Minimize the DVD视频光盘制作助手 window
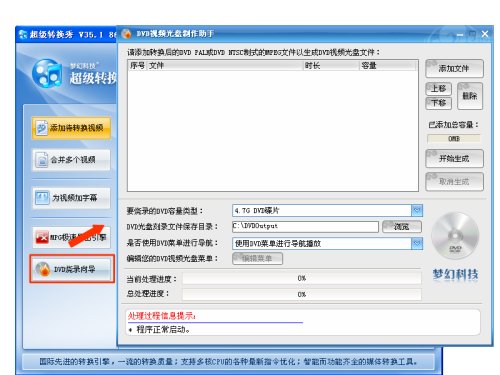This screenshot has width=500, height=375. [460, 34]
